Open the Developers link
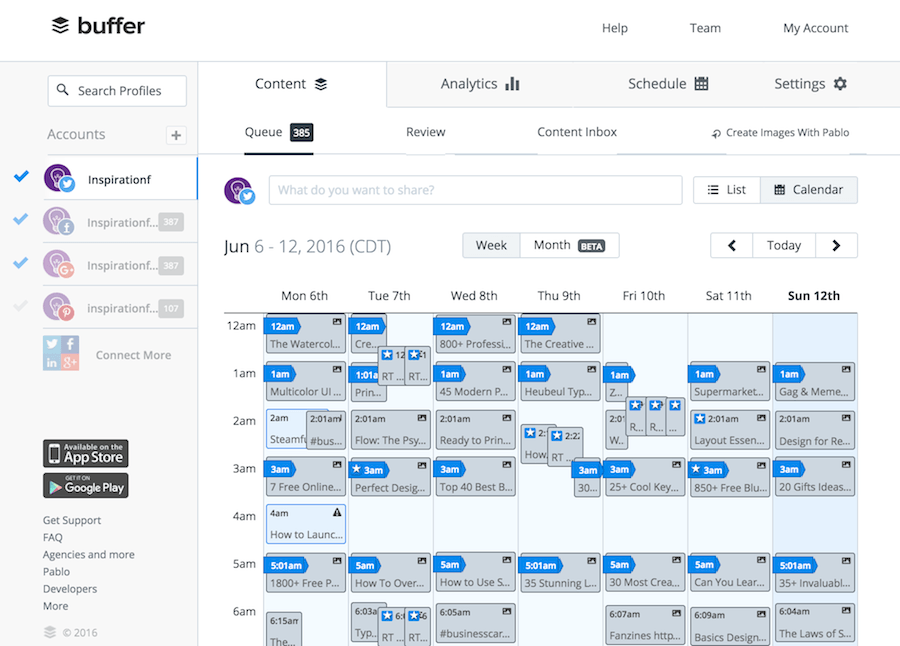The width and height of the screenshot is (900, 646). [x=70, y=589]
